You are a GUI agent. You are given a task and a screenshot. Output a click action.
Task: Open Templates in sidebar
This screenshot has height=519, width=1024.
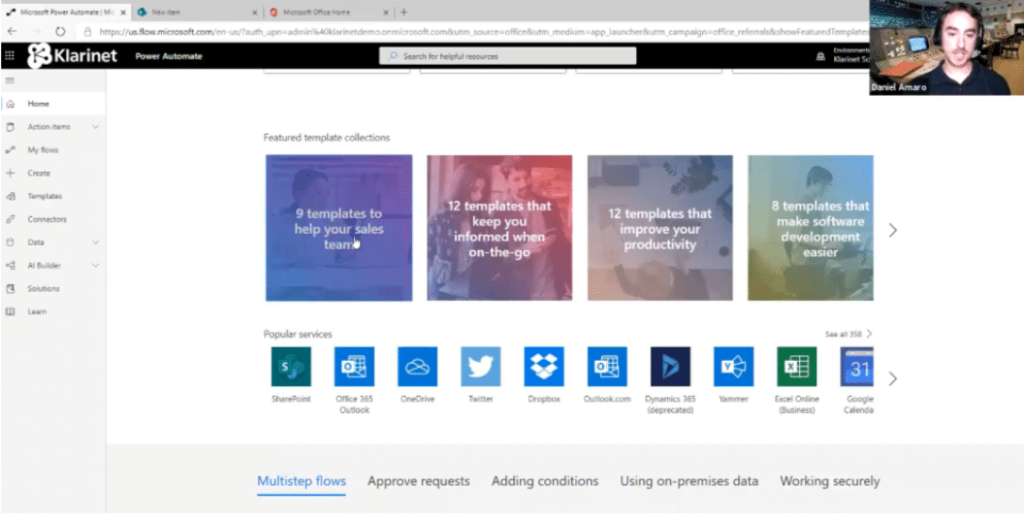pos(53,196)
